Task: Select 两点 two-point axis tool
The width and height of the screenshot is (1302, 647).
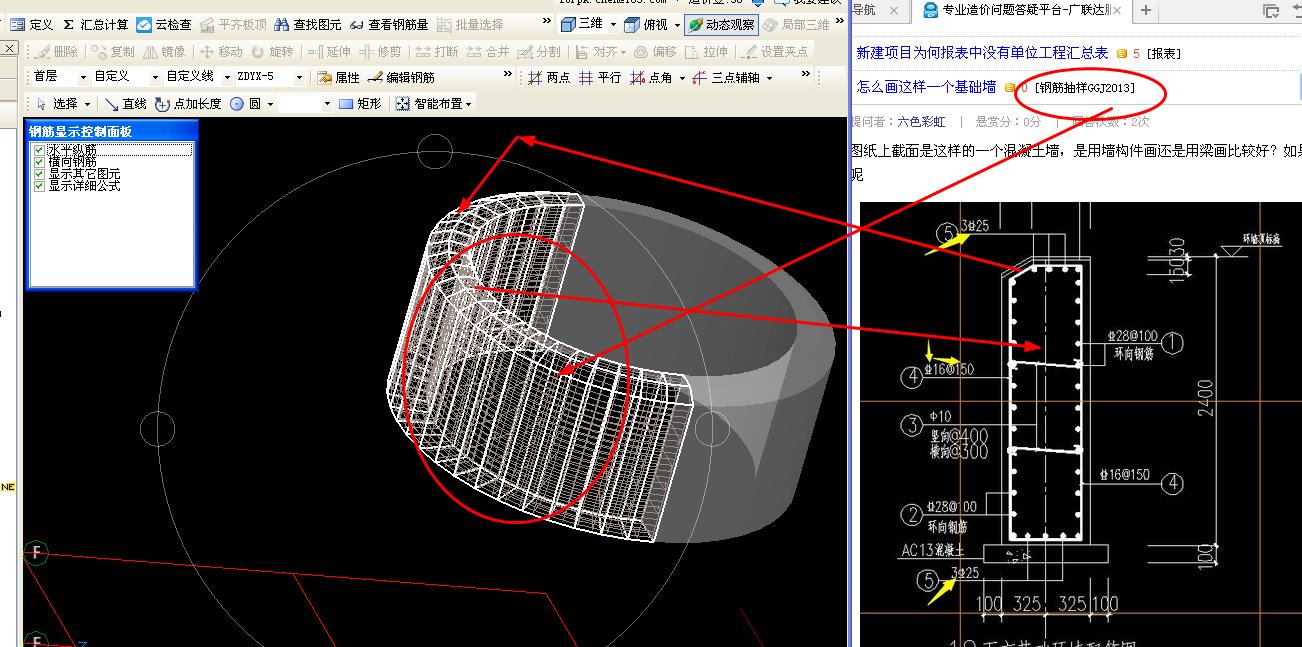Action: tap(549, 77)
